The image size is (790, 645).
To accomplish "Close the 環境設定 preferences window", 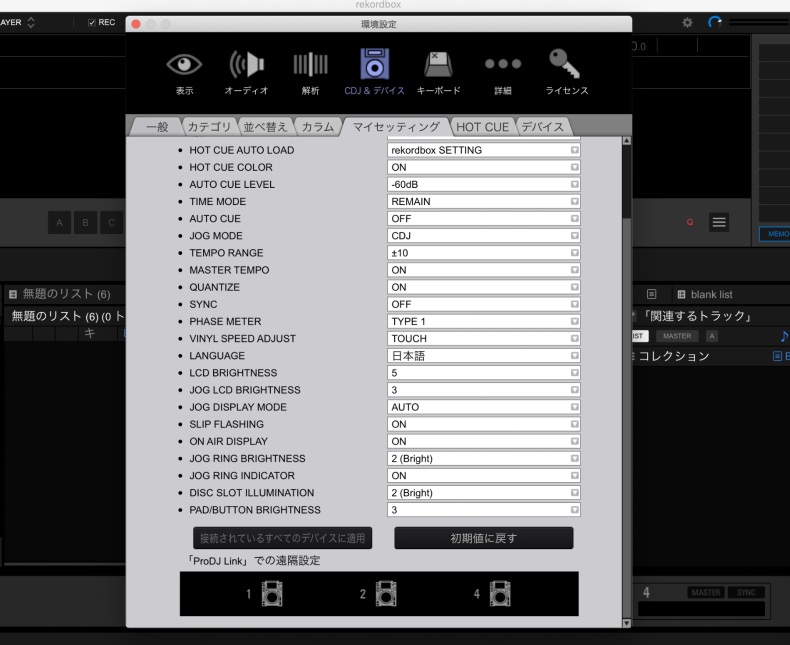I will pos(136,24).
